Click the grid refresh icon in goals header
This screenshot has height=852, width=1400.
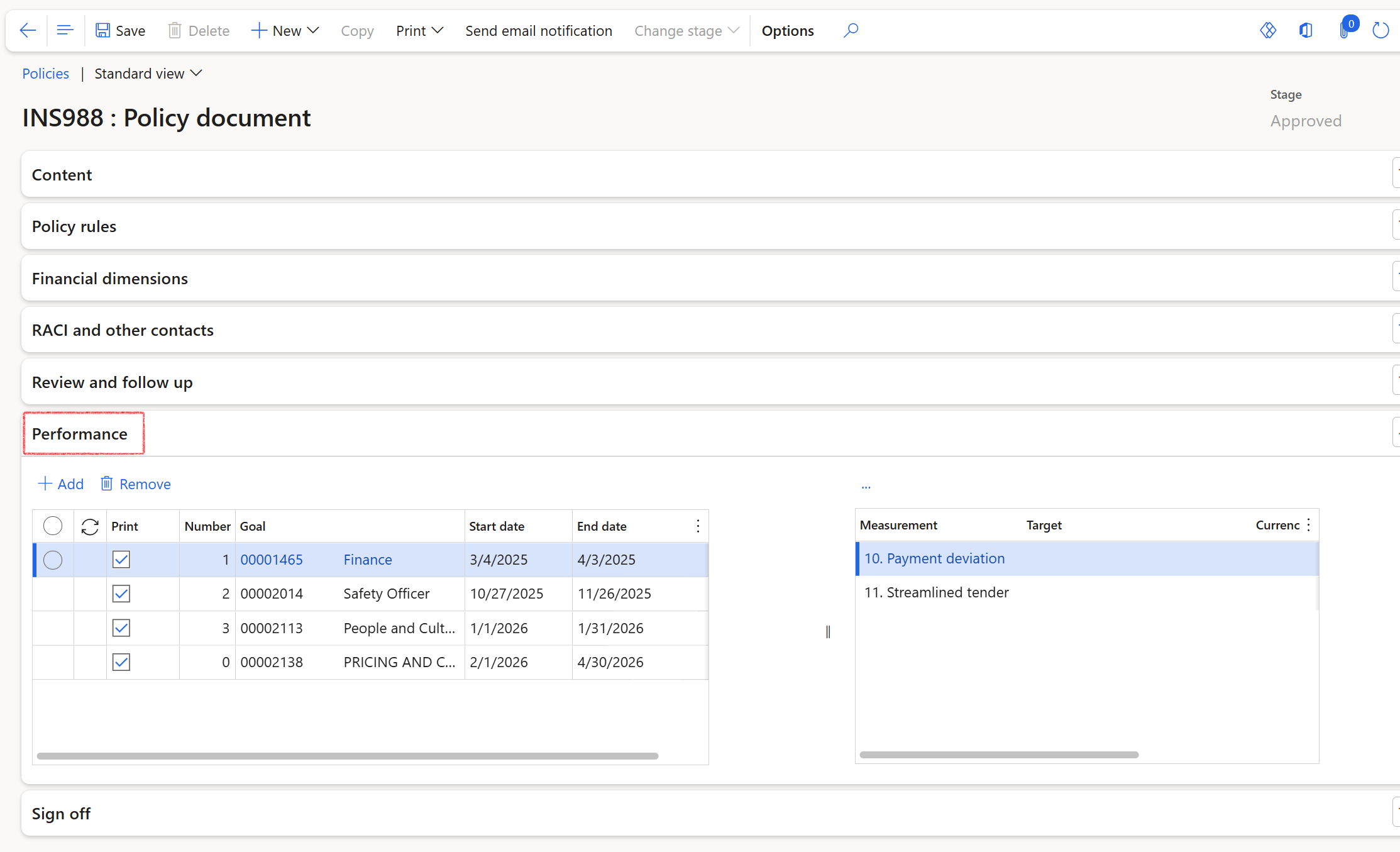tap(90, 526)
